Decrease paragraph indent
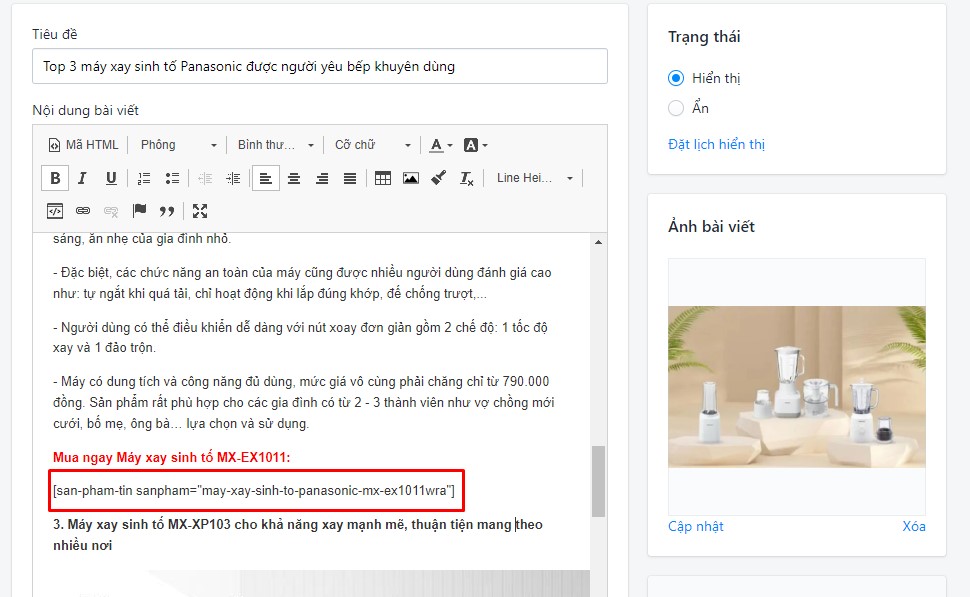The height and width of the screenshot is (597, 970). pyautogui.click(x=205, y=178)
